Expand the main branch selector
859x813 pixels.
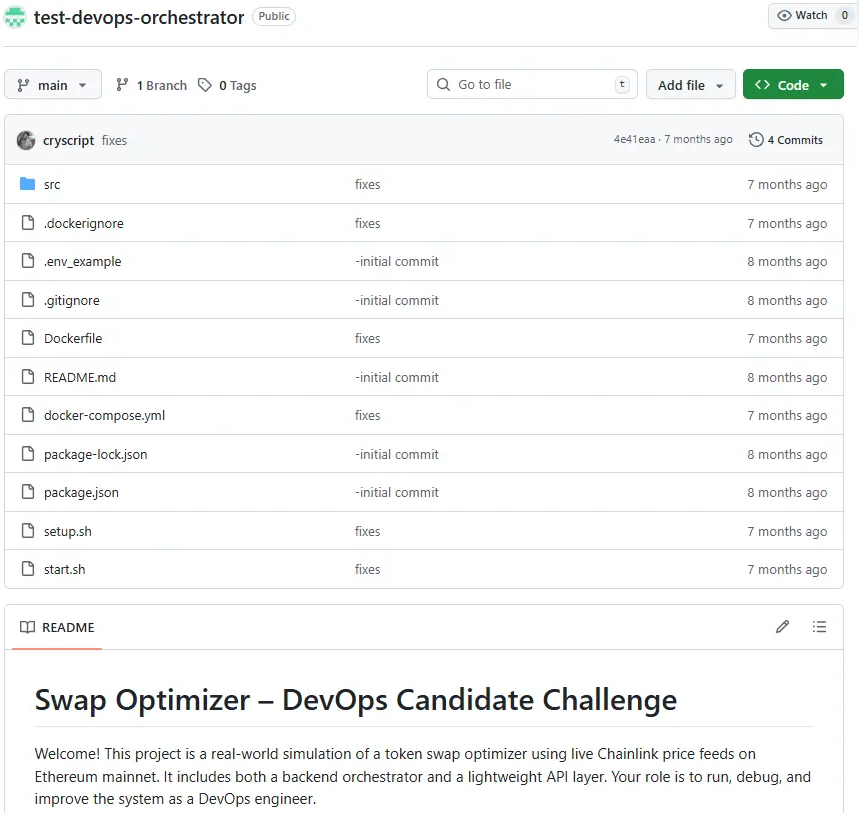[x=53, y=85]
